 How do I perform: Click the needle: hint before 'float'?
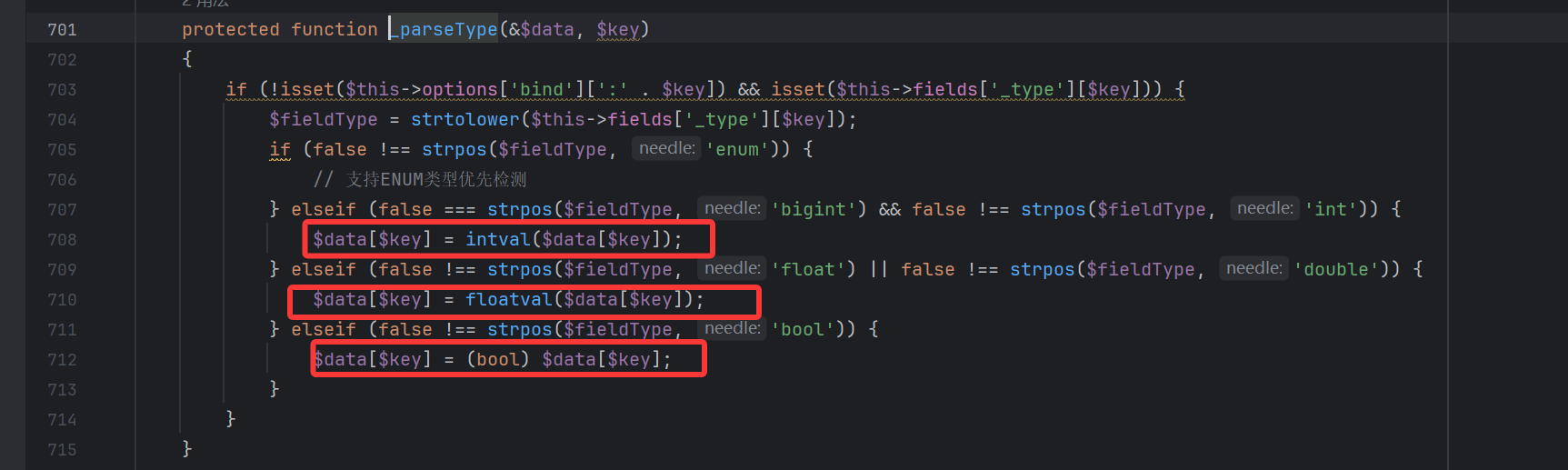click(x=732, y=269)
